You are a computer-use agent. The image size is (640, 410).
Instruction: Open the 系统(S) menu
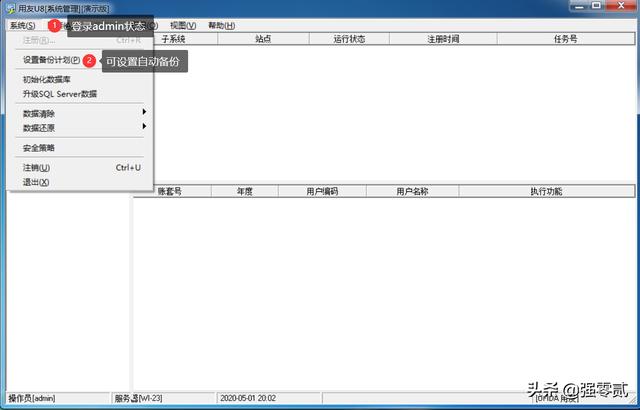[22, 25]
